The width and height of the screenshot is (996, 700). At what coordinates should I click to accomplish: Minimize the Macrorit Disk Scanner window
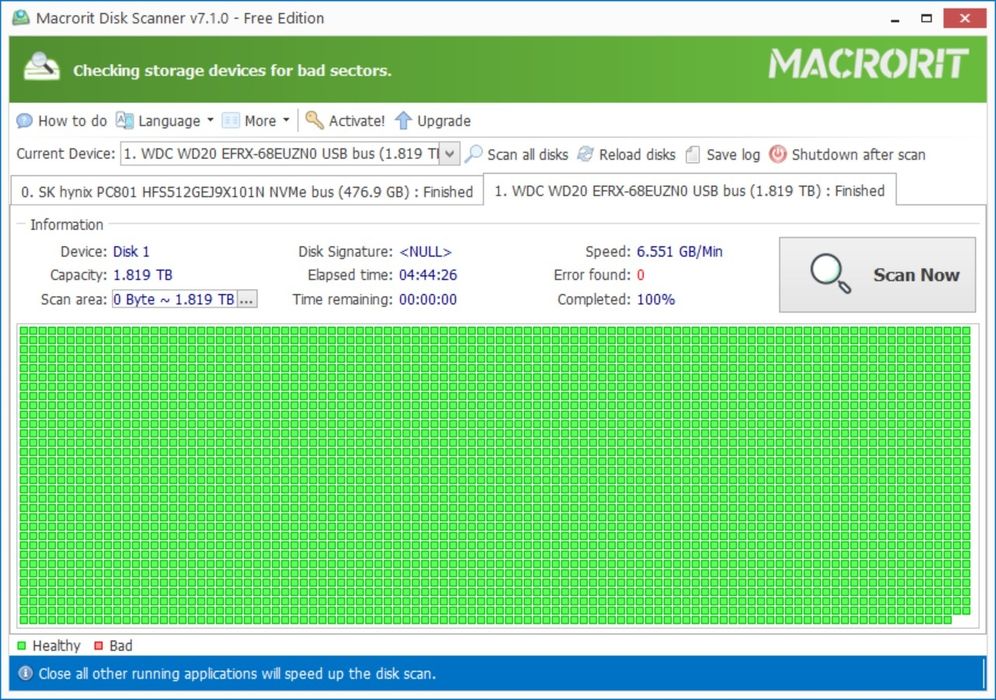coord(895,18)
